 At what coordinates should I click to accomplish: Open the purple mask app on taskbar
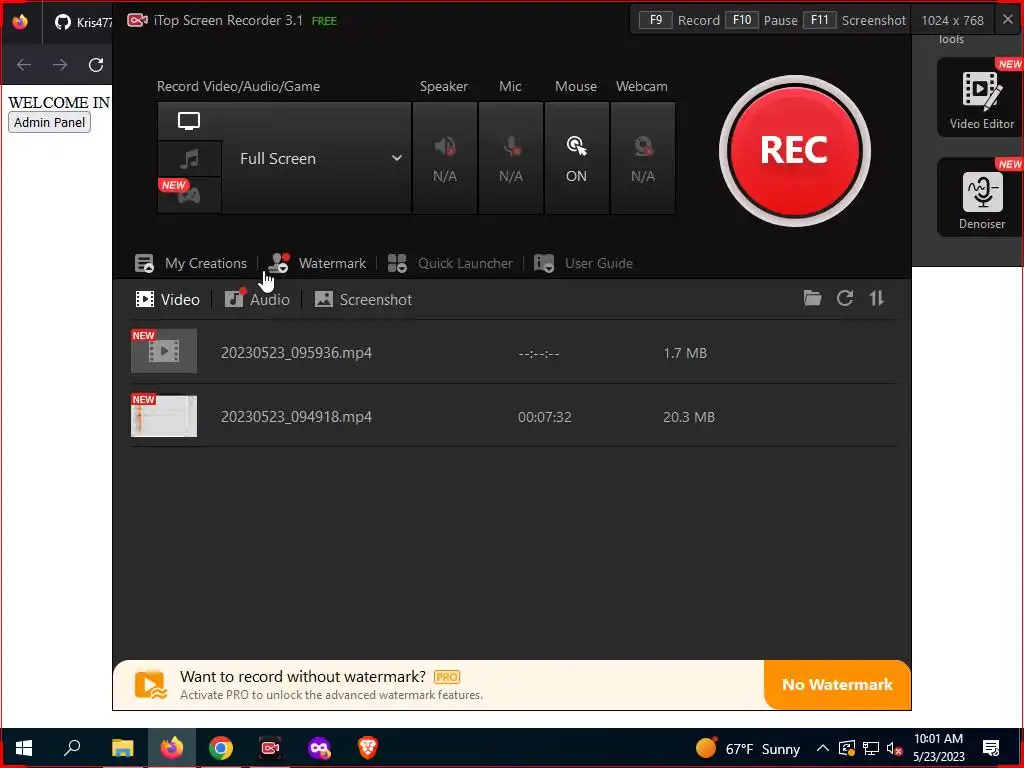pos(319,748)
